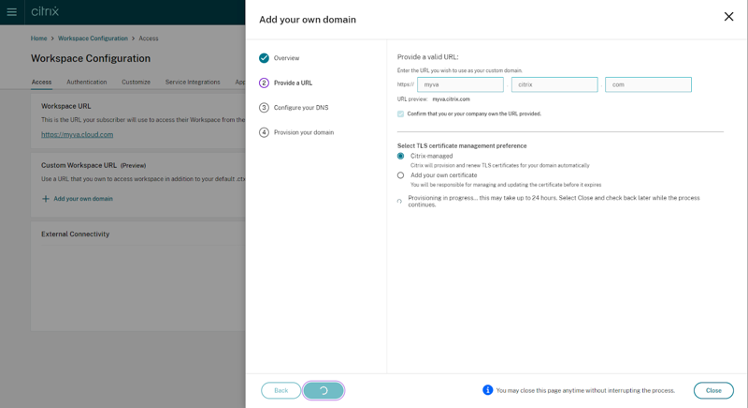Image resolution: width=748 pixels, height=408 pixels.
Task: Click the Citrix logo
Action: (x=45, y=11)
